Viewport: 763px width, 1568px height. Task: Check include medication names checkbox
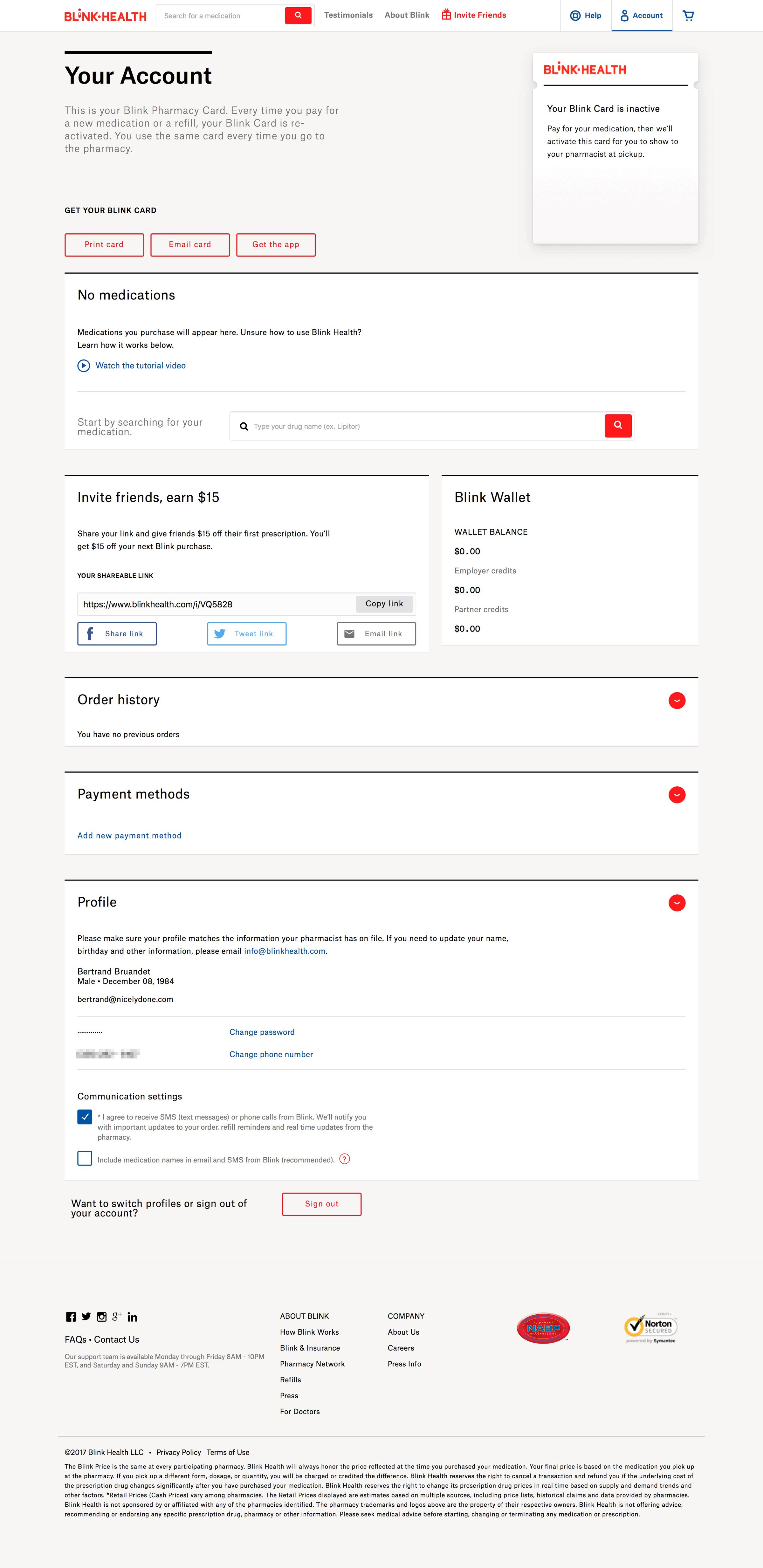(x=85, y=1158)
